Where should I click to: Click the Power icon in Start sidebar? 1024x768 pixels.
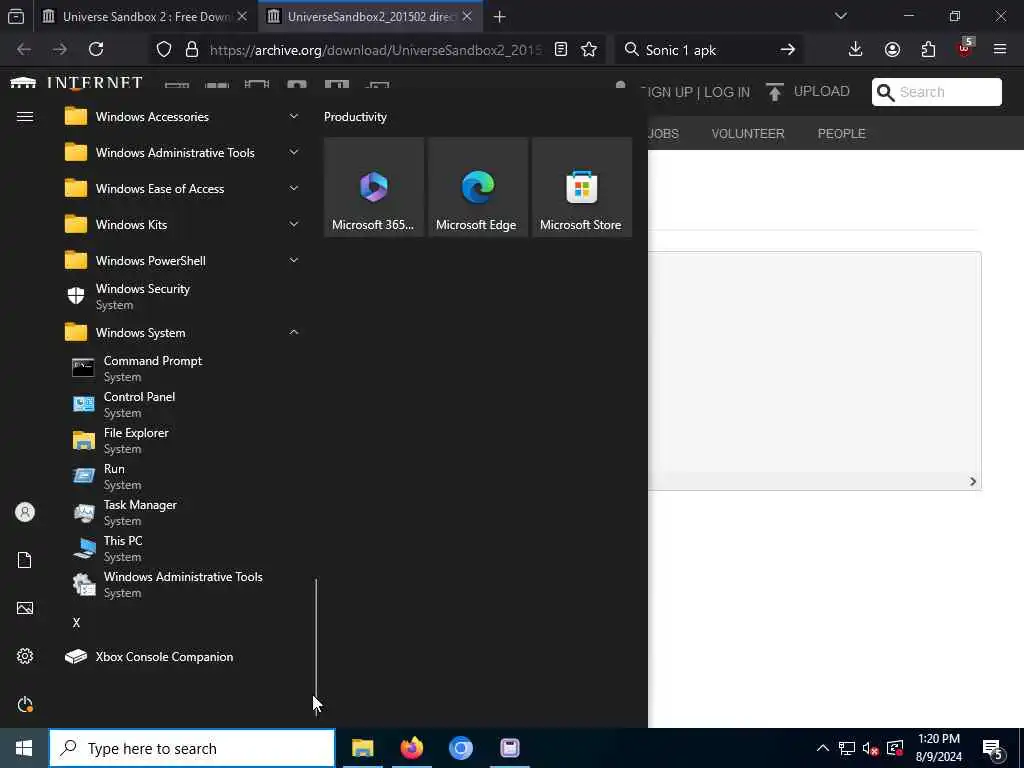click(x=25, y=704)
